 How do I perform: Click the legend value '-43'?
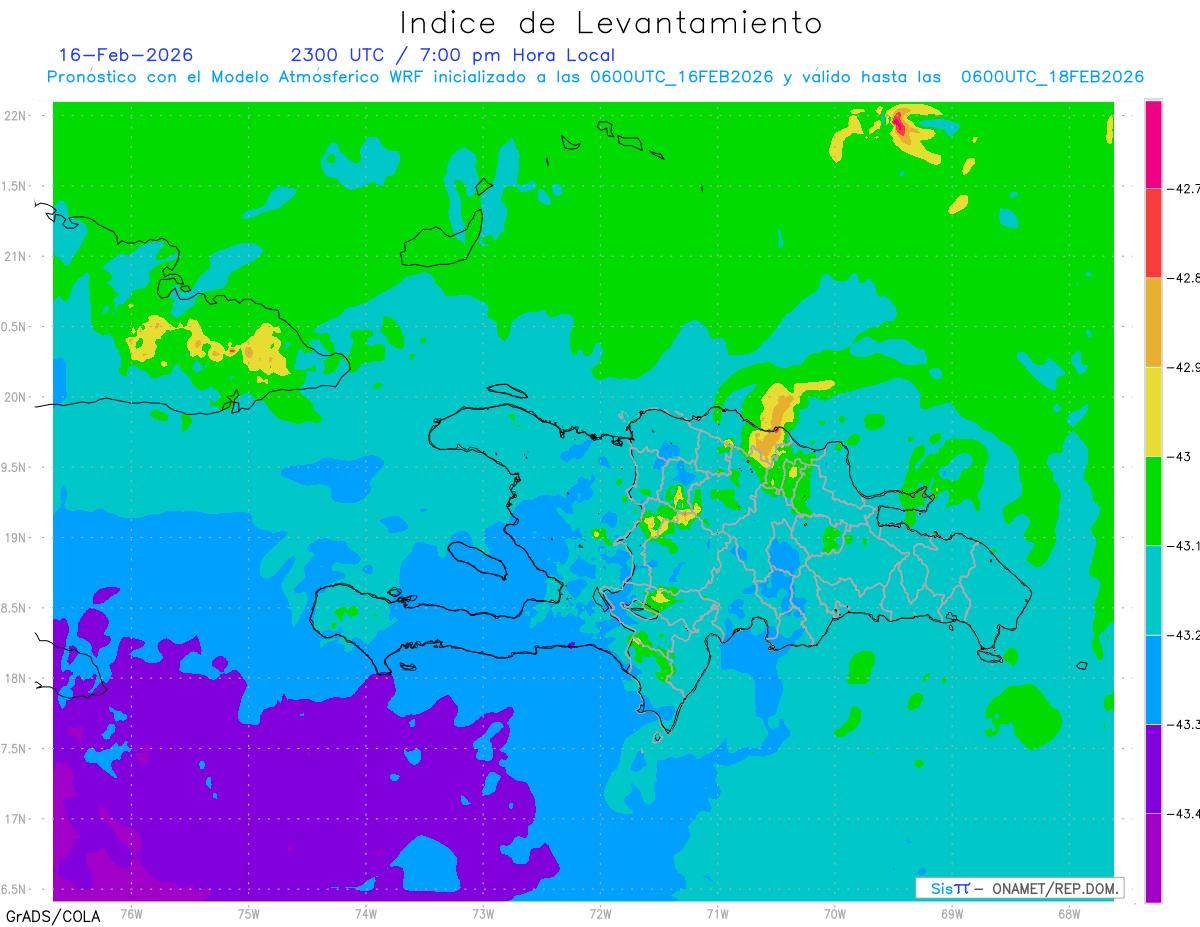(1178, 456)
